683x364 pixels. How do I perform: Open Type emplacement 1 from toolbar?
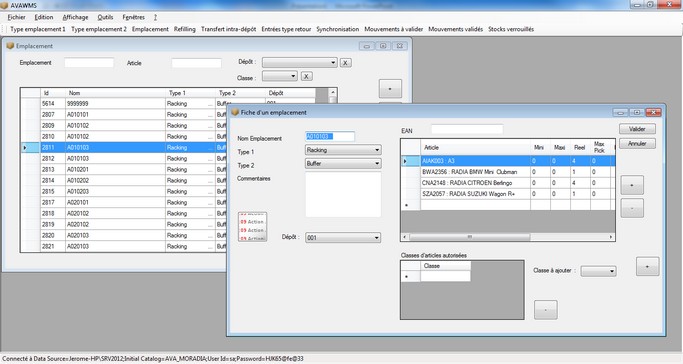[37, 29]
